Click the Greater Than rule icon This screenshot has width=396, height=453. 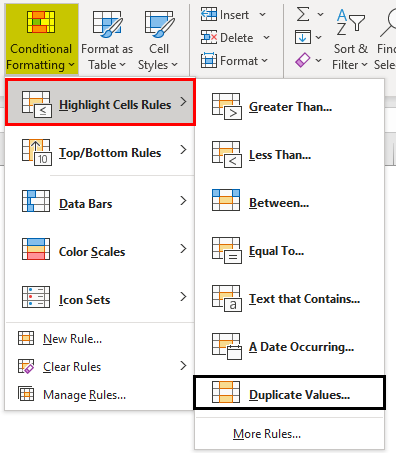click(x=227, y=106)
